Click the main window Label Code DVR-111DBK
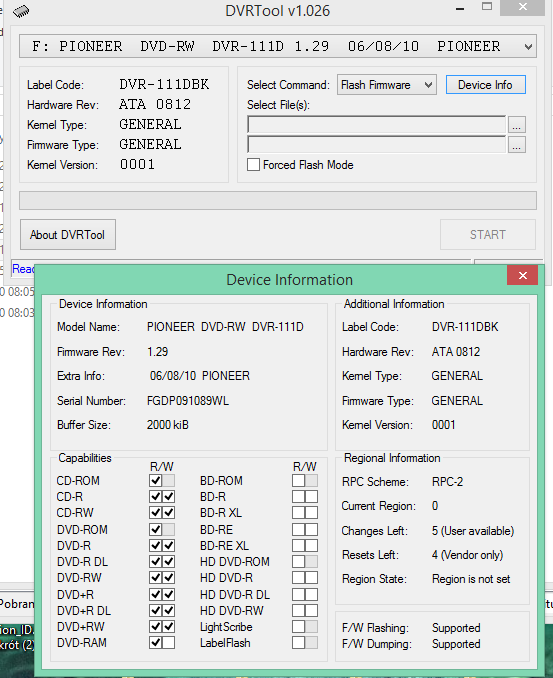This screenshot has height=678, width=553. click(164, 84)
